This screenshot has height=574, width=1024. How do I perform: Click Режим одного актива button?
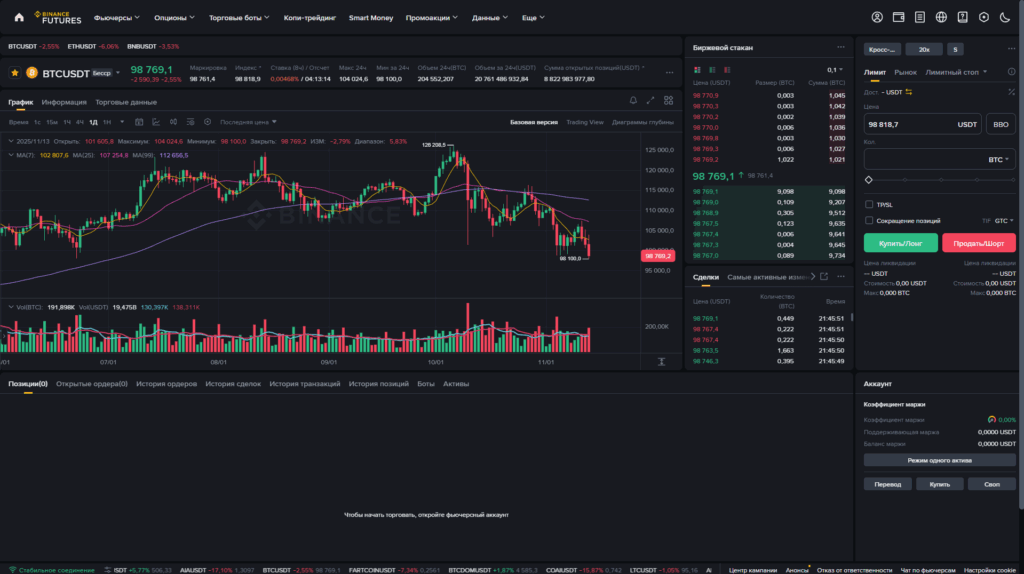coord(939,460)
